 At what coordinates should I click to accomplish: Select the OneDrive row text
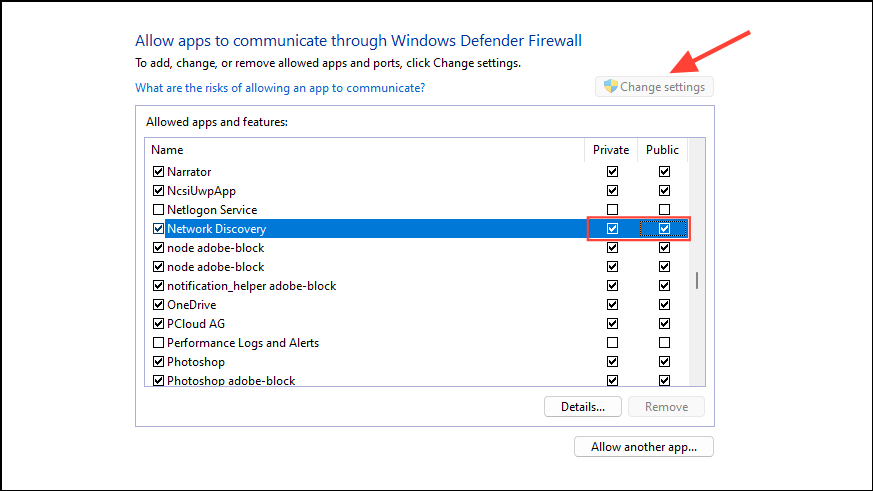192,305
